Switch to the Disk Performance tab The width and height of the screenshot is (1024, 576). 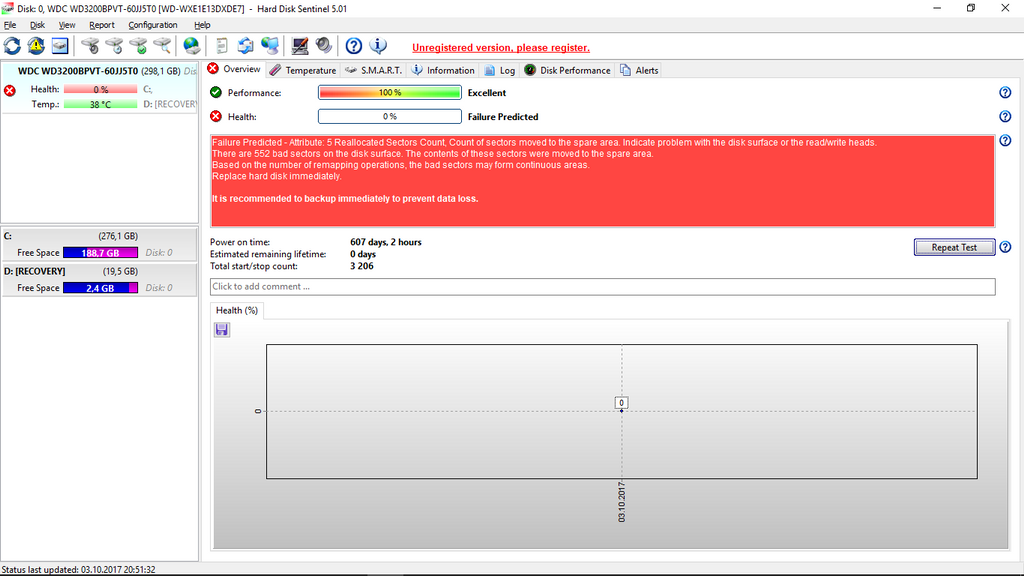click(x=568, y=71)
